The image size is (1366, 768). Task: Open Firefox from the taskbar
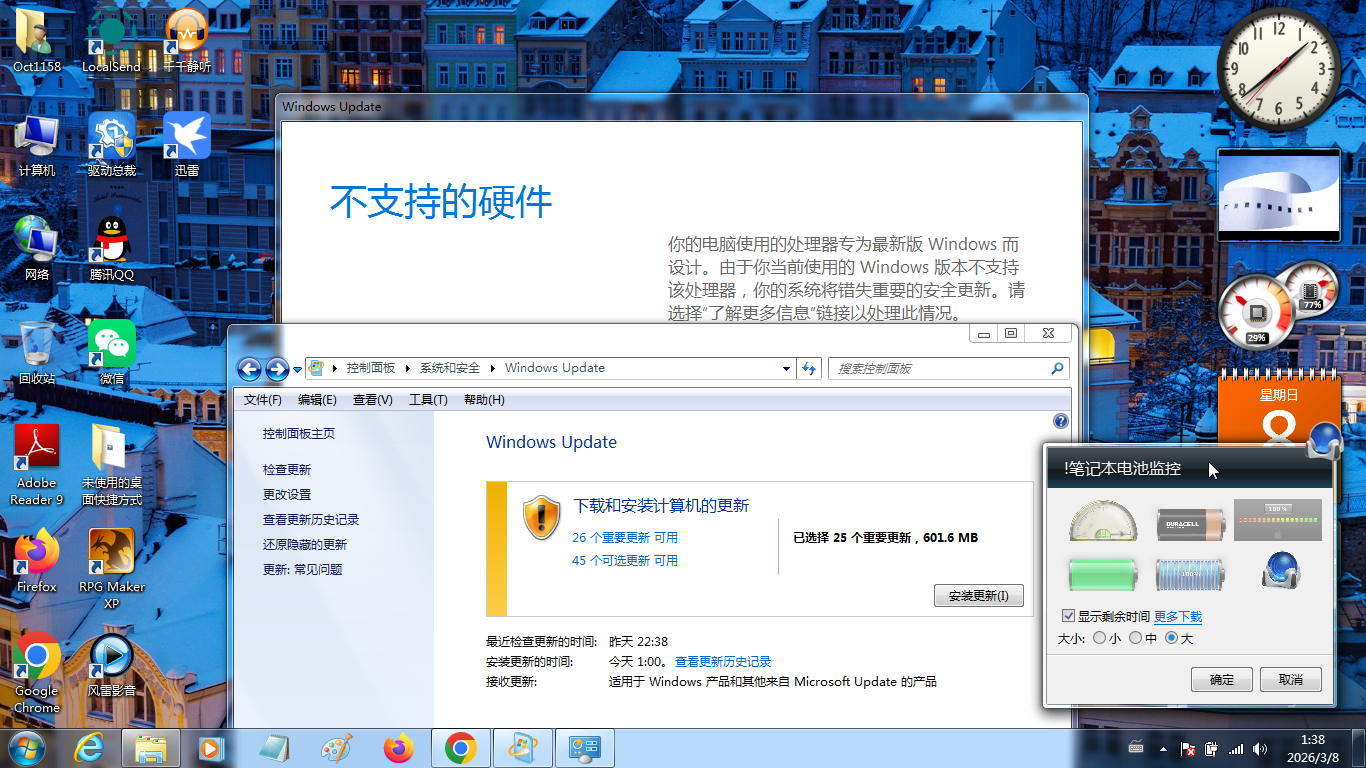click(x=398, y=748)
